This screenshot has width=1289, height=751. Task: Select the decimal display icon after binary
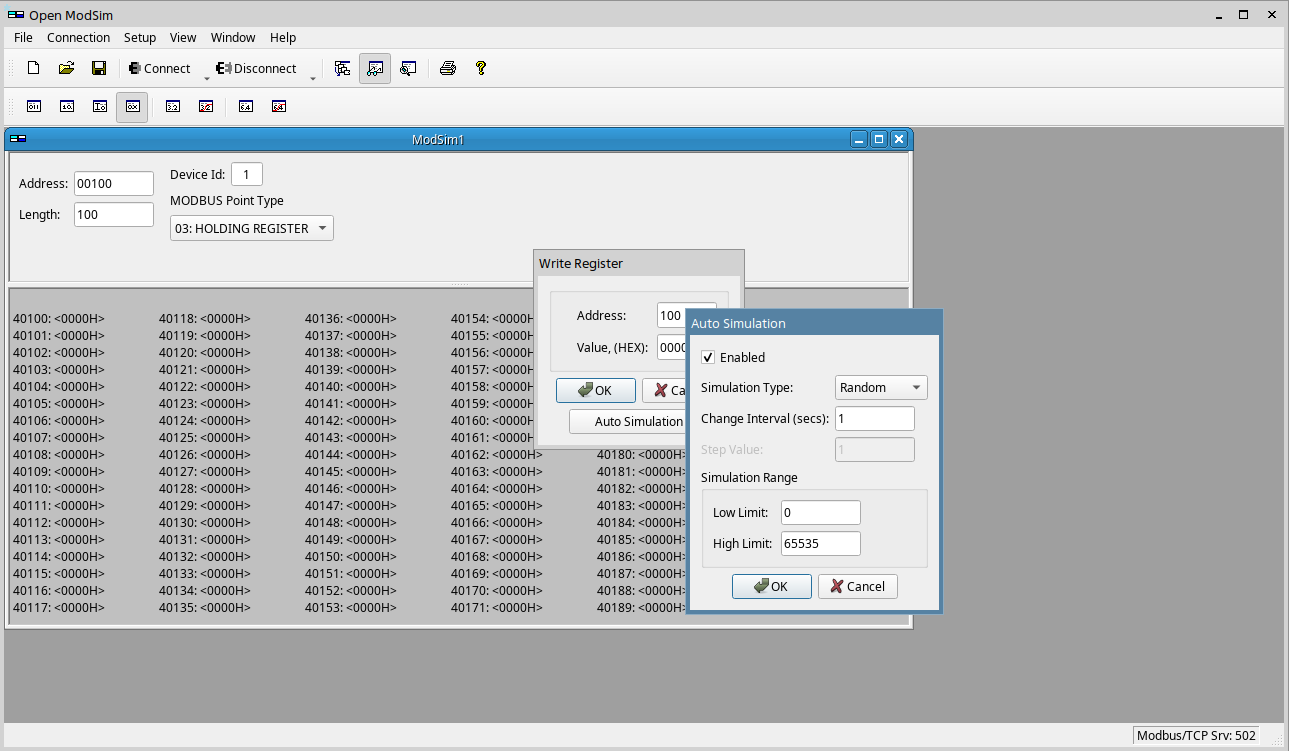click(66, 106)
